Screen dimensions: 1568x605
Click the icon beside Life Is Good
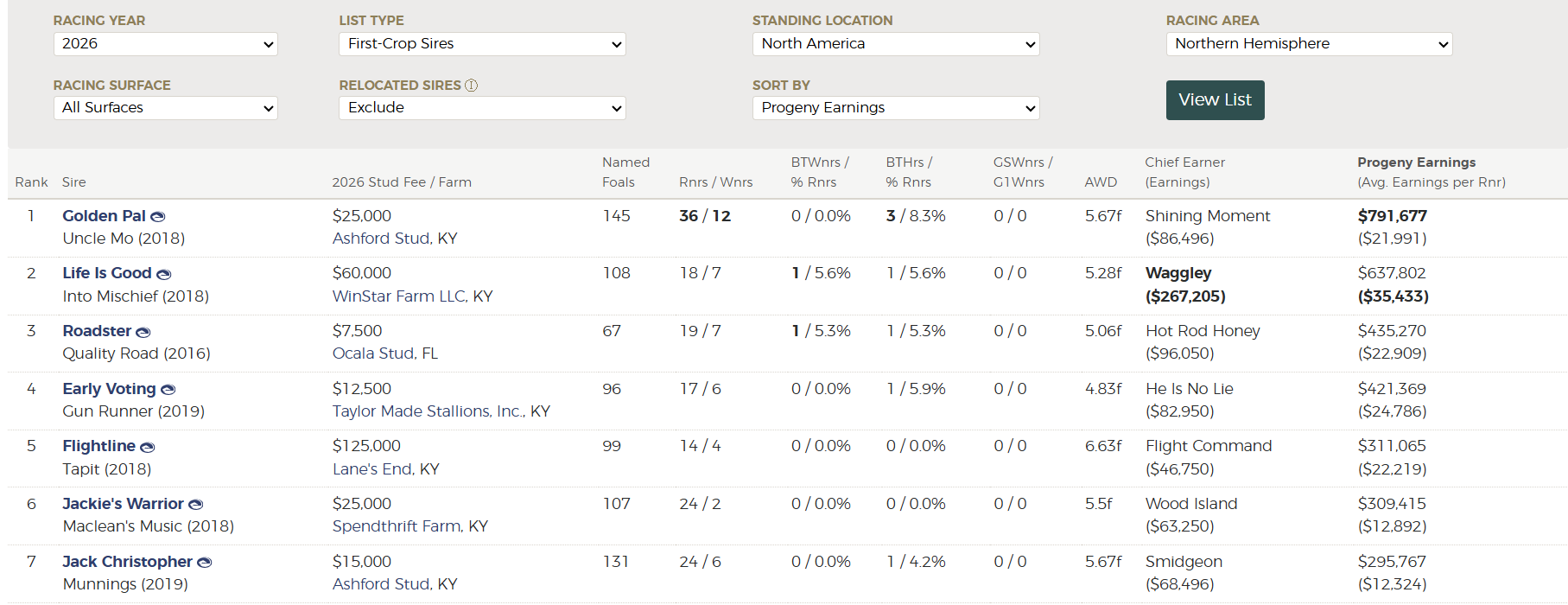(163, 274)
